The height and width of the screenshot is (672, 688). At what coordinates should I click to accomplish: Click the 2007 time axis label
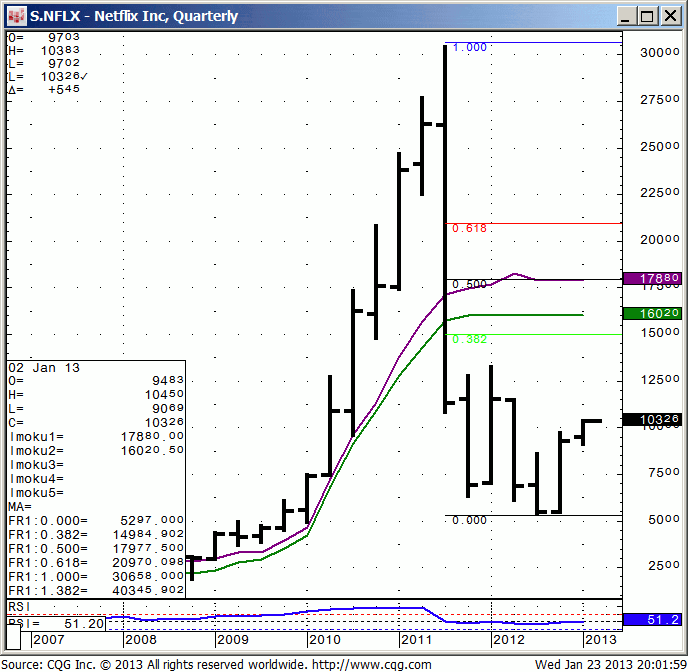pos(49,640)
